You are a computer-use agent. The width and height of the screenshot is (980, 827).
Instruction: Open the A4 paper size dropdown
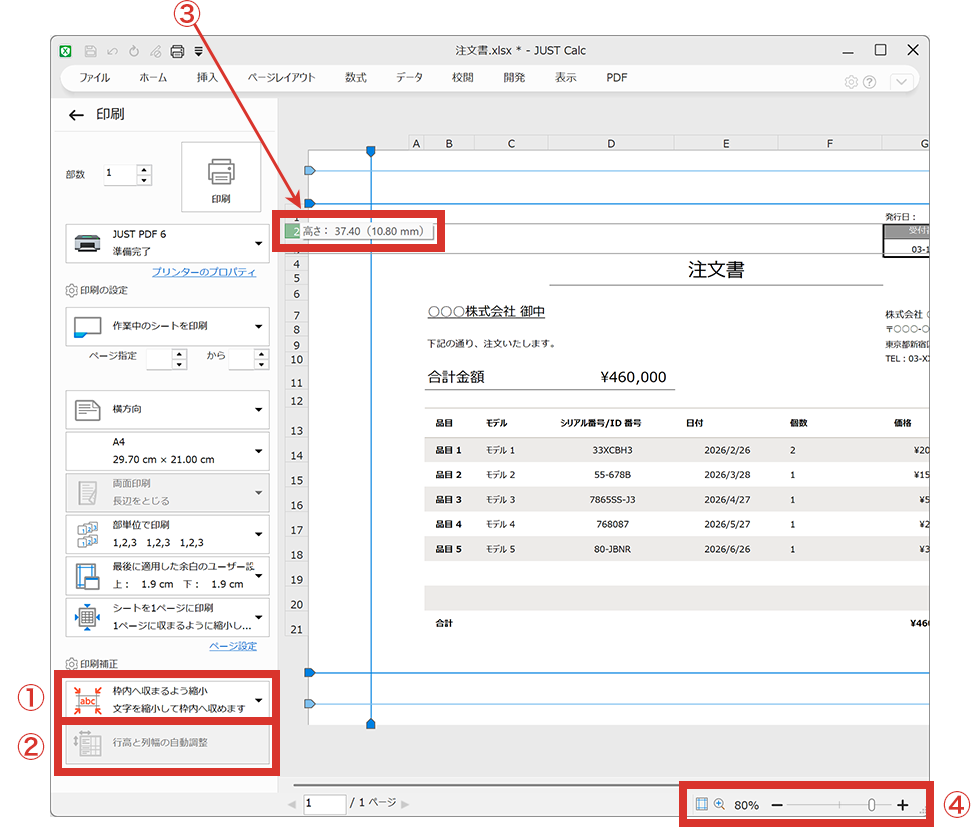(x=258, y=451)
